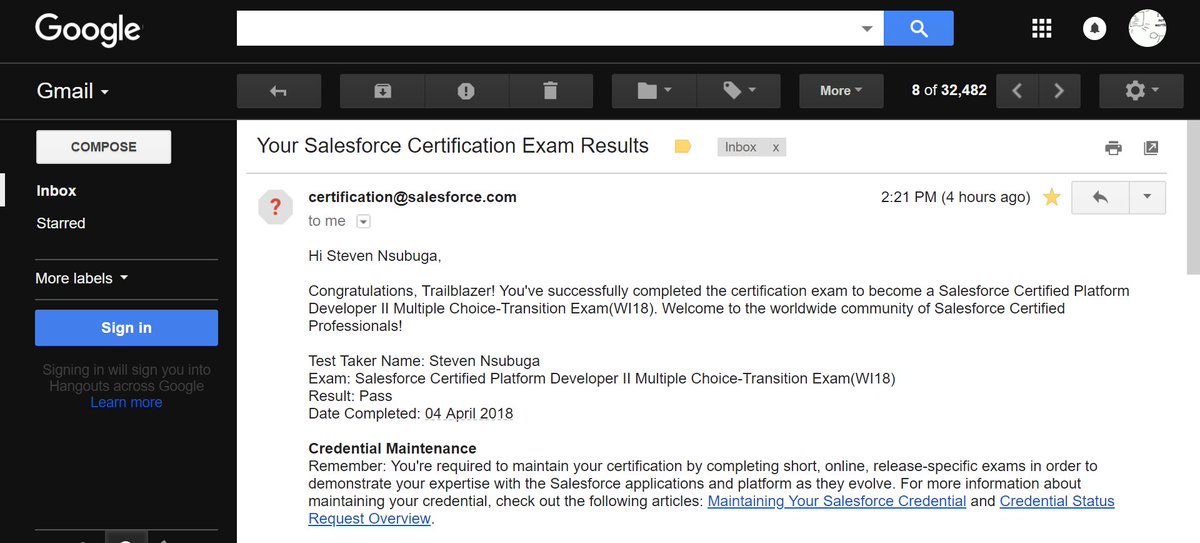Open the Settings gear menu
This screenshot has width=1200, height=543.
(1141, 91)
